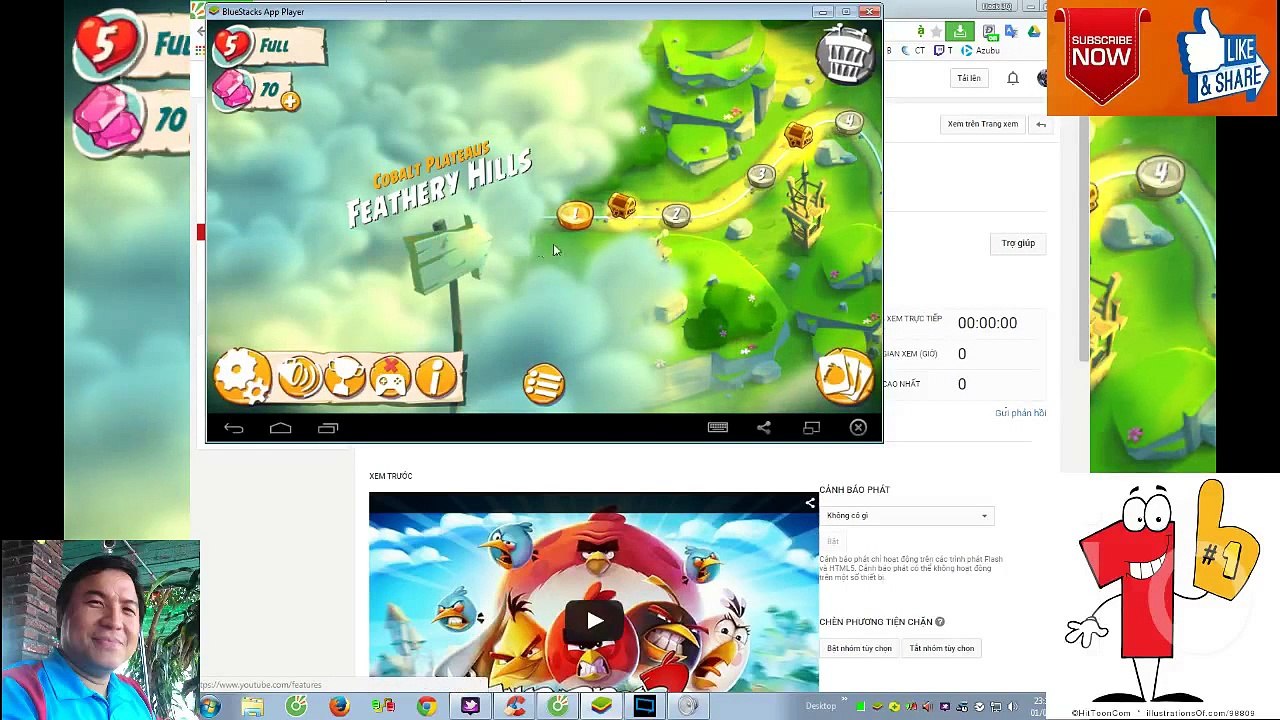Open the bird cards deck icon
This screenshot has height=720, width=1280.
click(x=844, y=376)
